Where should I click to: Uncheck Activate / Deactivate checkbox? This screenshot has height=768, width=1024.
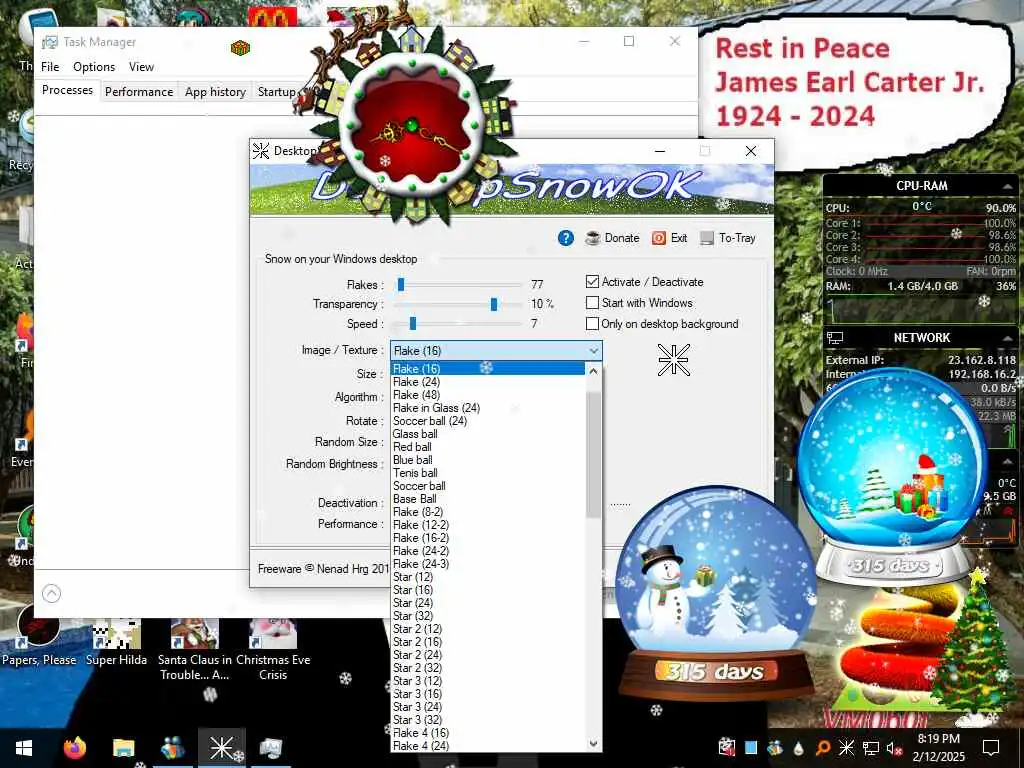click(592, 281)
